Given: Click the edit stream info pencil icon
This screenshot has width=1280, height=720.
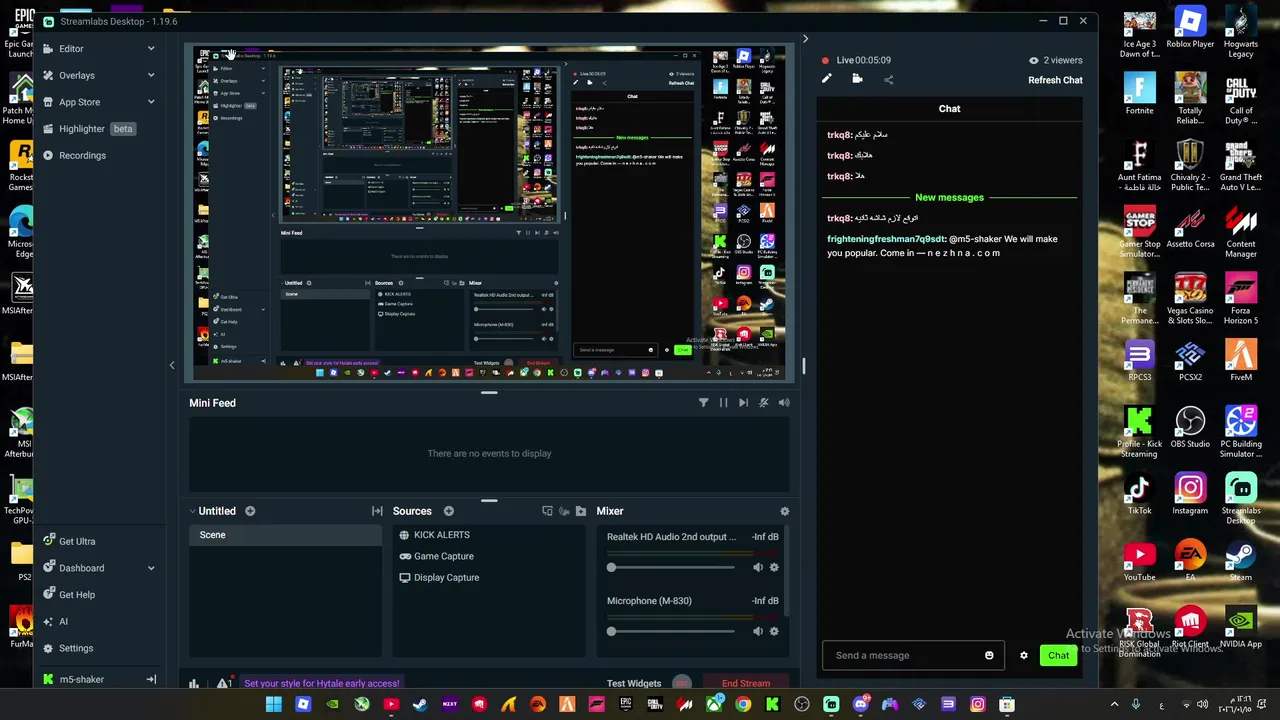Looking at the screenshot, I should [827, 79].
